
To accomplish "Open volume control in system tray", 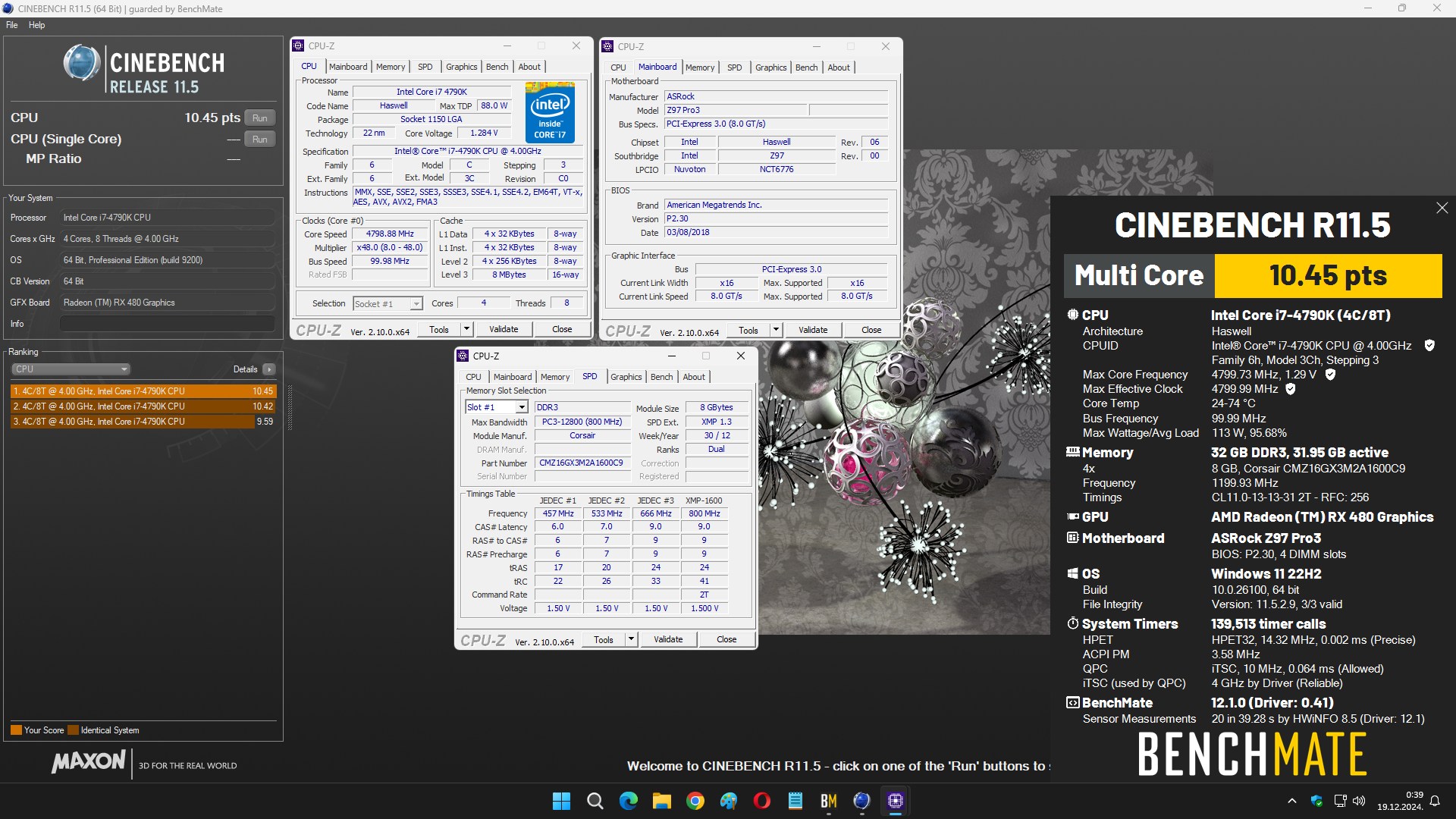I will 1359,801.
